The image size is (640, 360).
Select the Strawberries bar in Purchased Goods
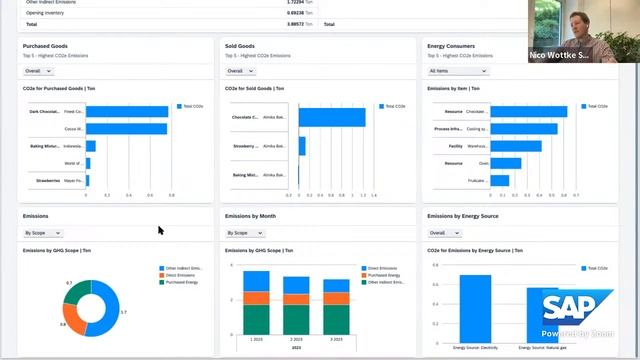point(88,180)
